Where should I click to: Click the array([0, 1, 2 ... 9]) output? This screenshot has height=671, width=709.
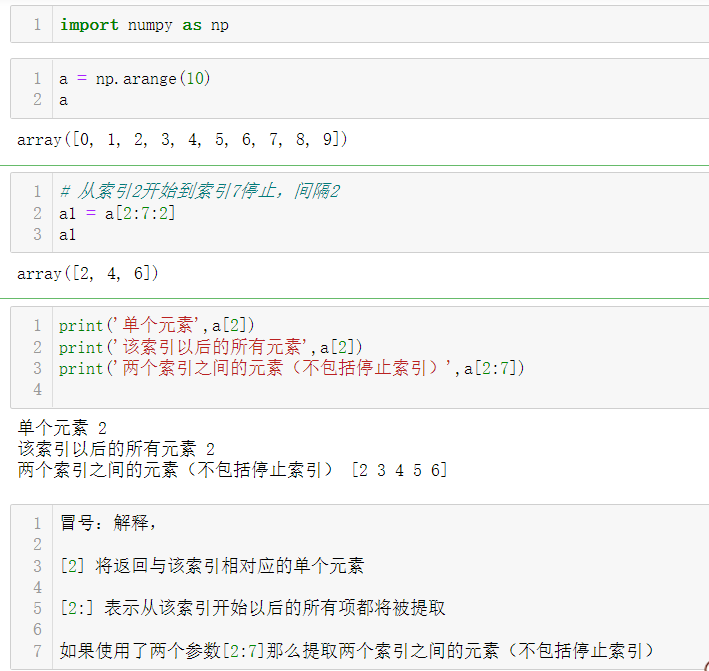tap(182, 140)
